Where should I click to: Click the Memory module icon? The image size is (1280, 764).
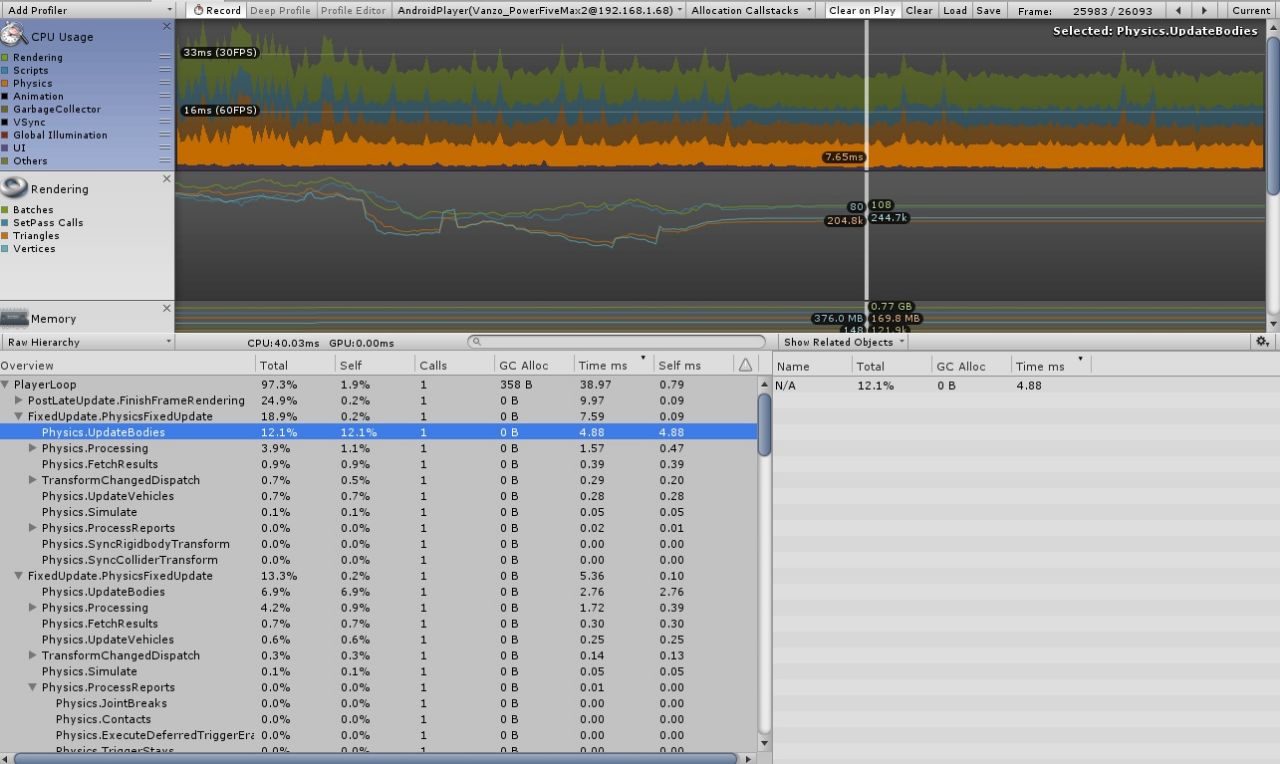pyautogui.click(x=14, y=318)
